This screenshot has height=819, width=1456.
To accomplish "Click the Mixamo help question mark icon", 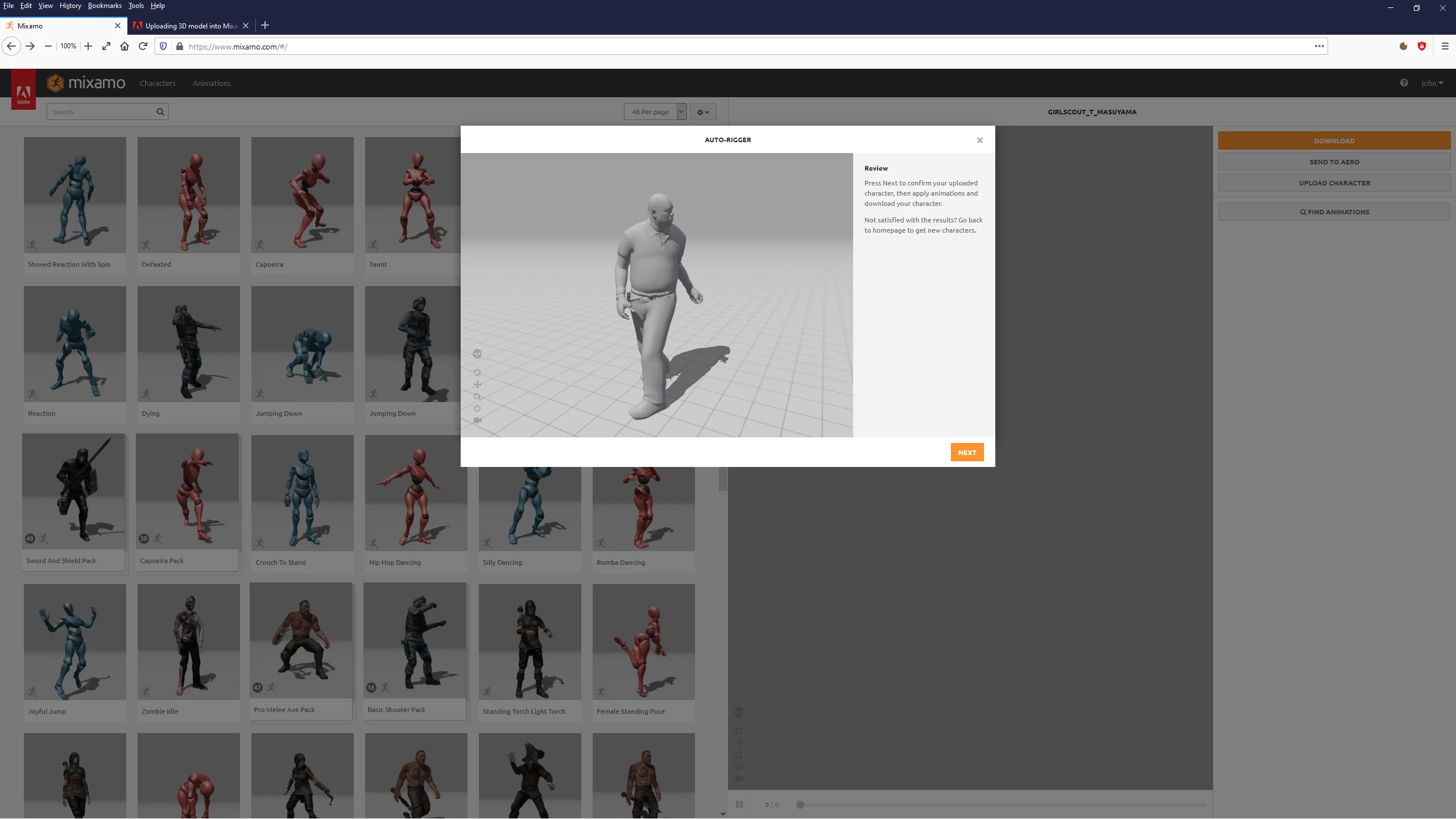I will click(x=1404, y=83).
